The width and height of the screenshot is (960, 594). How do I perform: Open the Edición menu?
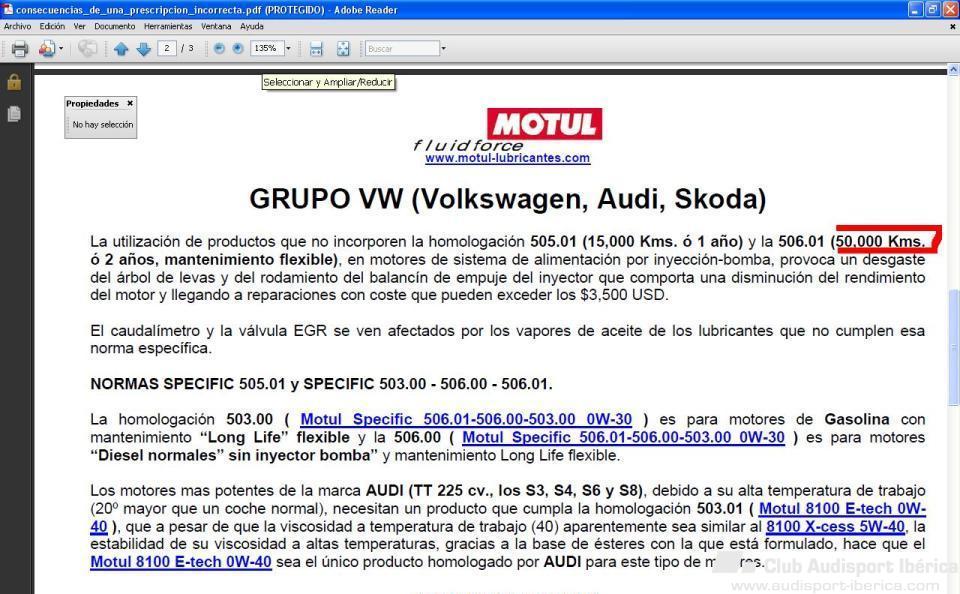[x=52, y=26]
